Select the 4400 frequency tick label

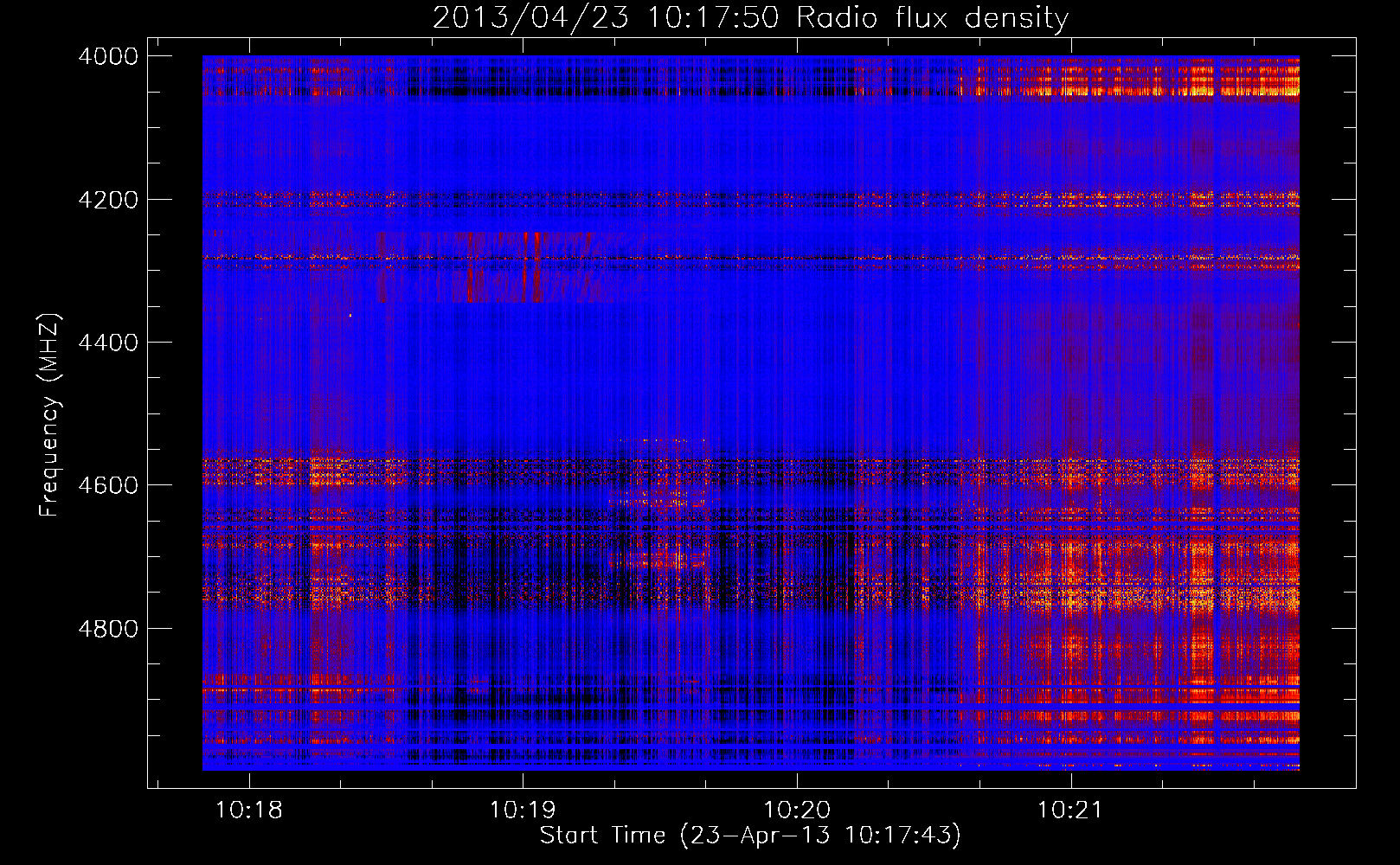[x=108, y=343]
